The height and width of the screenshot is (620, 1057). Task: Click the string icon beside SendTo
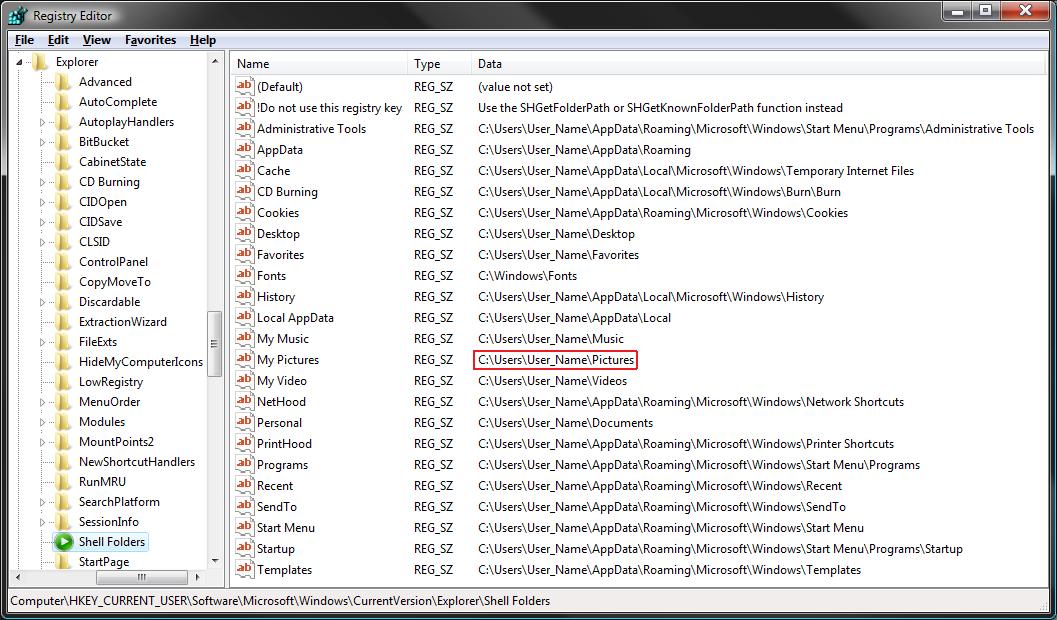244,506
